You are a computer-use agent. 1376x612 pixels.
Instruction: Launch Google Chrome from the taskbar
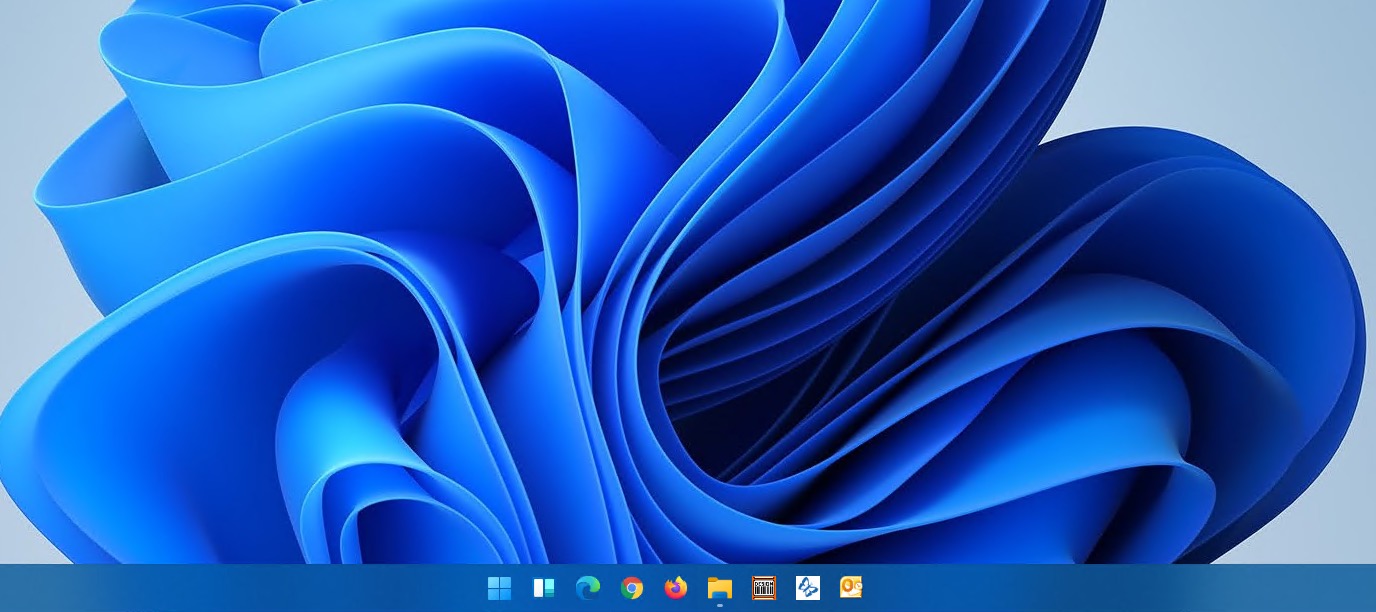[x=631, y=588]
